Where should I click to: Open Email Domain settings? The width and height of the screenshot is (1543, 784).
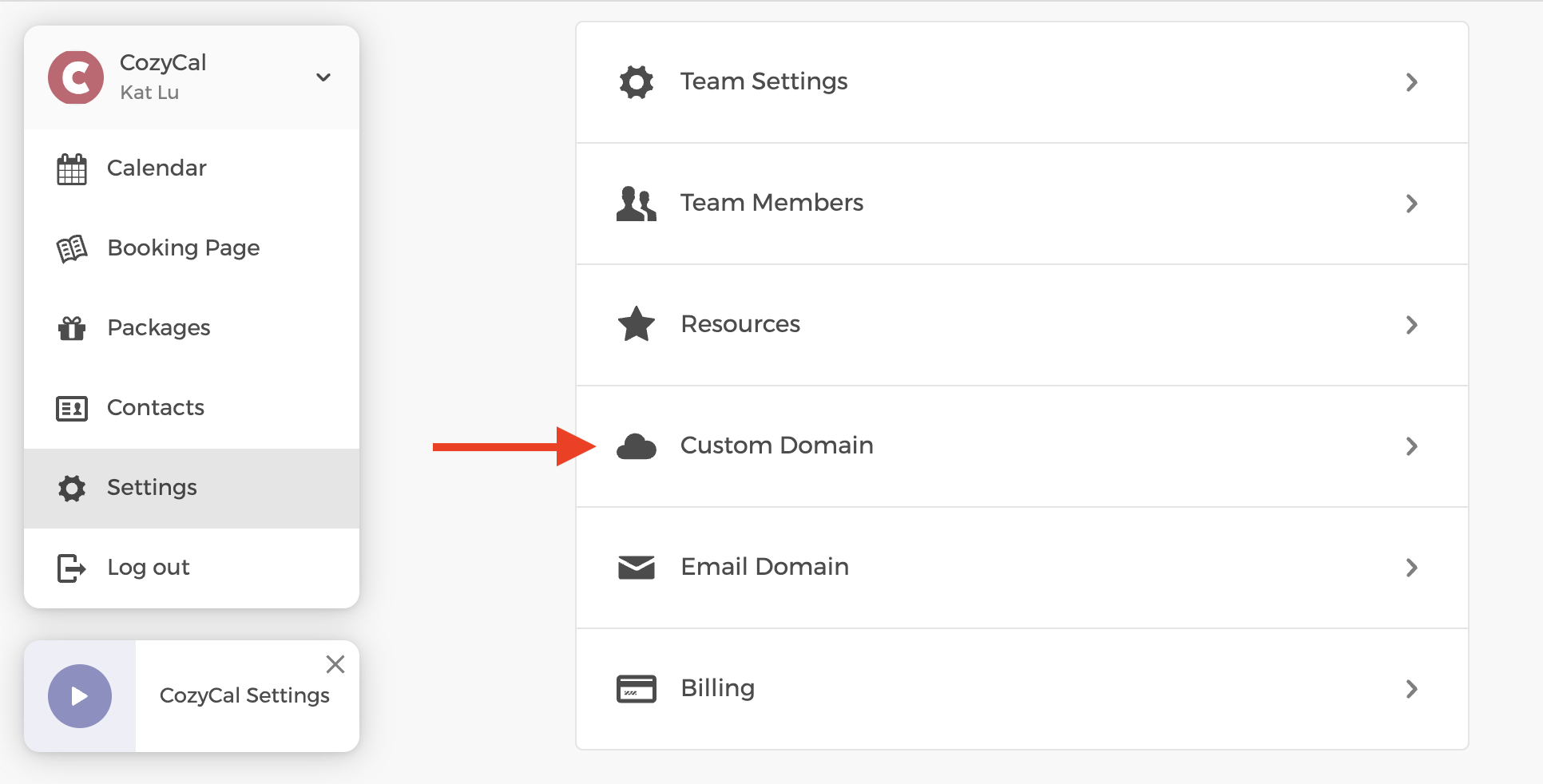(1022, 568)
